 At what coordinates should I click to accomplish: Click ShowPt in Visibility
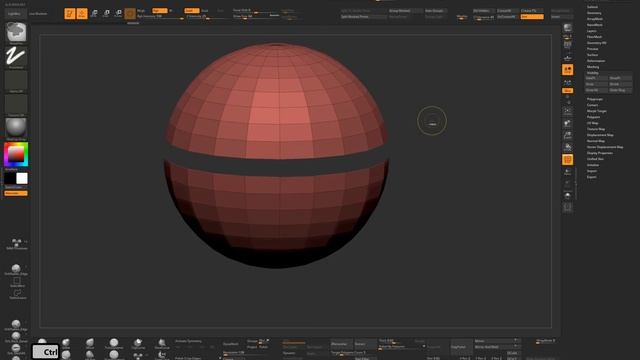(x=620, y=78)
